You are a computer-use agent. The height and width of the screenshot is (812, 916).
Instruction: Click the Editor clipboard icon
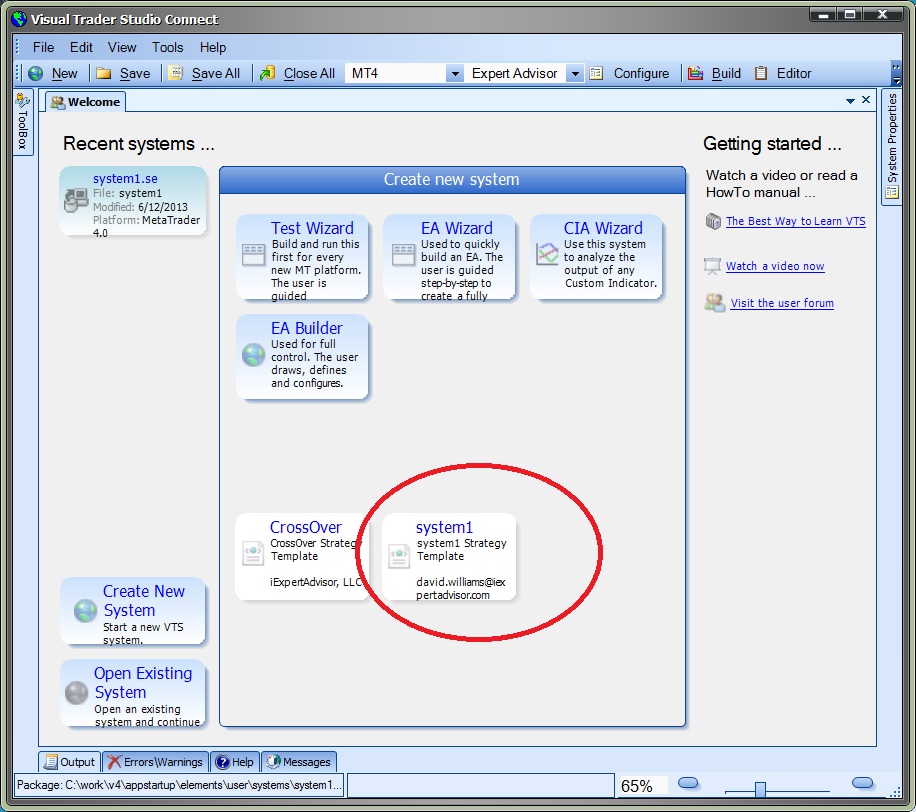pos(761,73)
